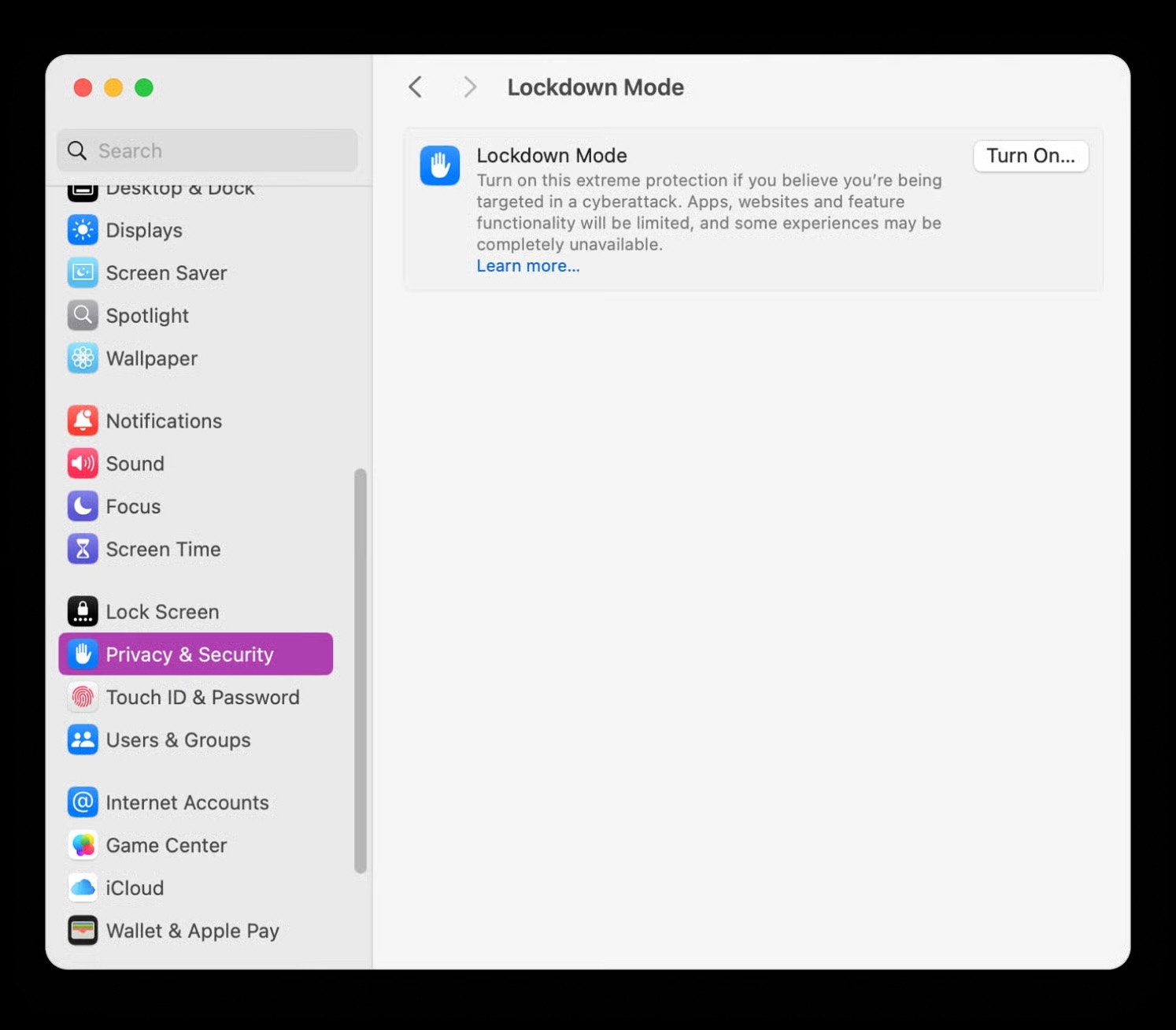The width and height of the screenshot is (1176, 1030).
Task: Click the Lockdown Mode page title
Action: [596, 87]
